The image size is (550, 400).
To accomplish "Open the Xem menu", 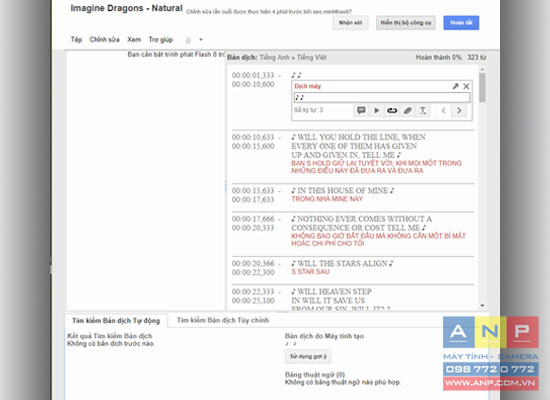I will [x=134, y=39].
